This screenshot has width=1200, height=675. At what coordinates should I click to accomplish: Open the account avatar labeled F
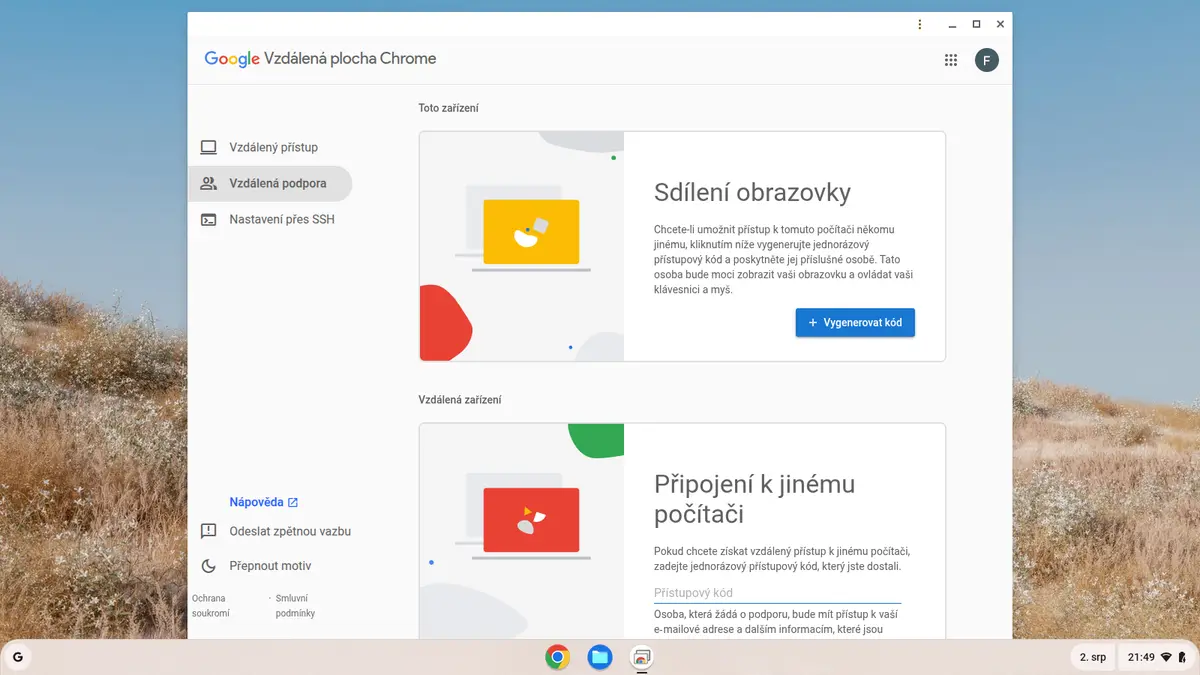(x=987, y=60)
